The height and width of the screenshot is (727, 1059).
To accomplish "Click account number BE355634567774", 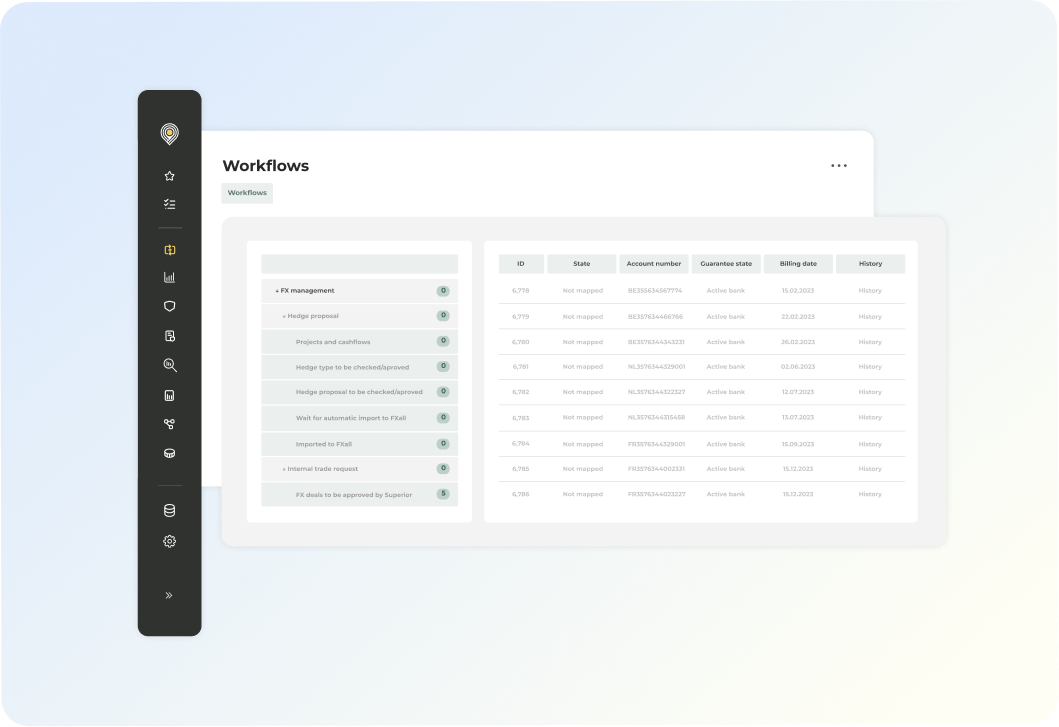I will (x=655, y=291).
